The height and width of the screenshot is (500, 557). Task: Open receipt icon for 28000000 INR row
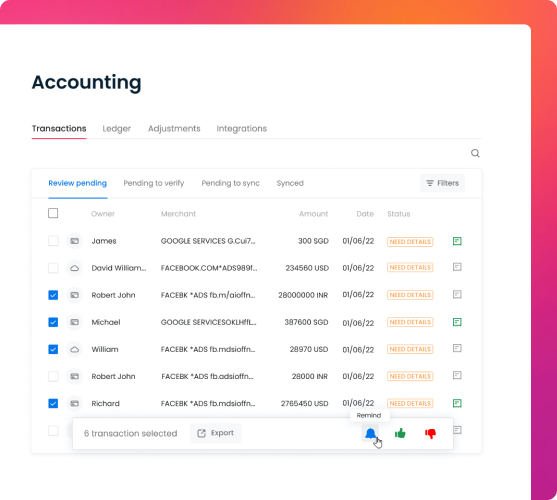(x=457, y=294)
